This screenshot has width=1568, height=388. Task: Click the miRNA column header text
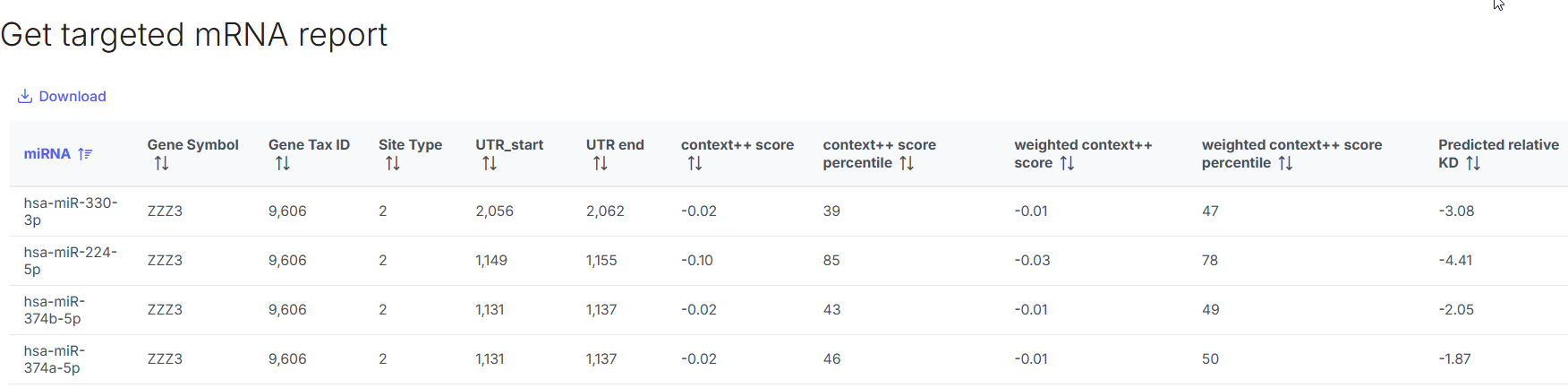coord(47,154)
